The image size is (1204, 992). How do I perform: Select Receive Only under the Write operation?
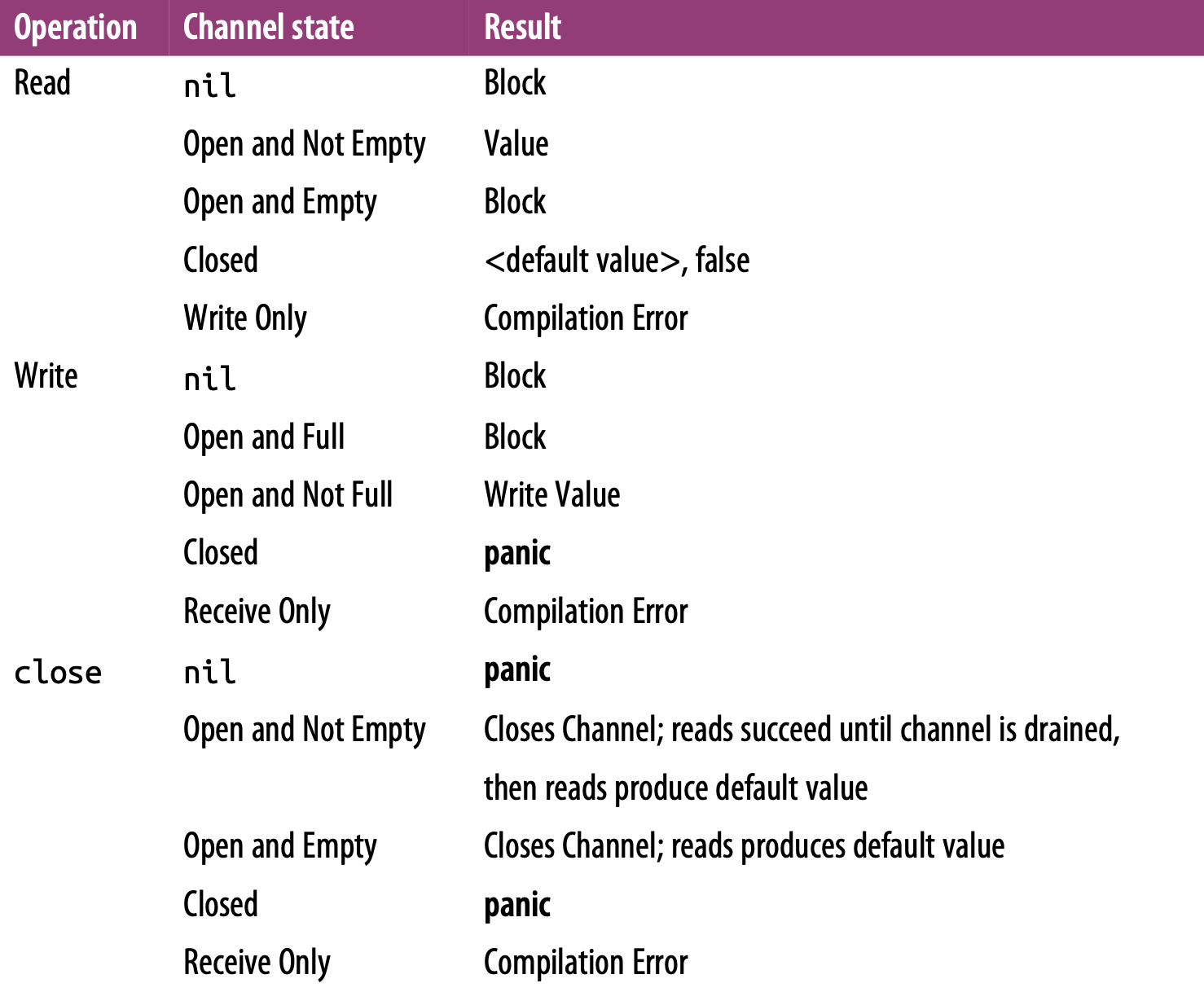[x=257, y=612]
